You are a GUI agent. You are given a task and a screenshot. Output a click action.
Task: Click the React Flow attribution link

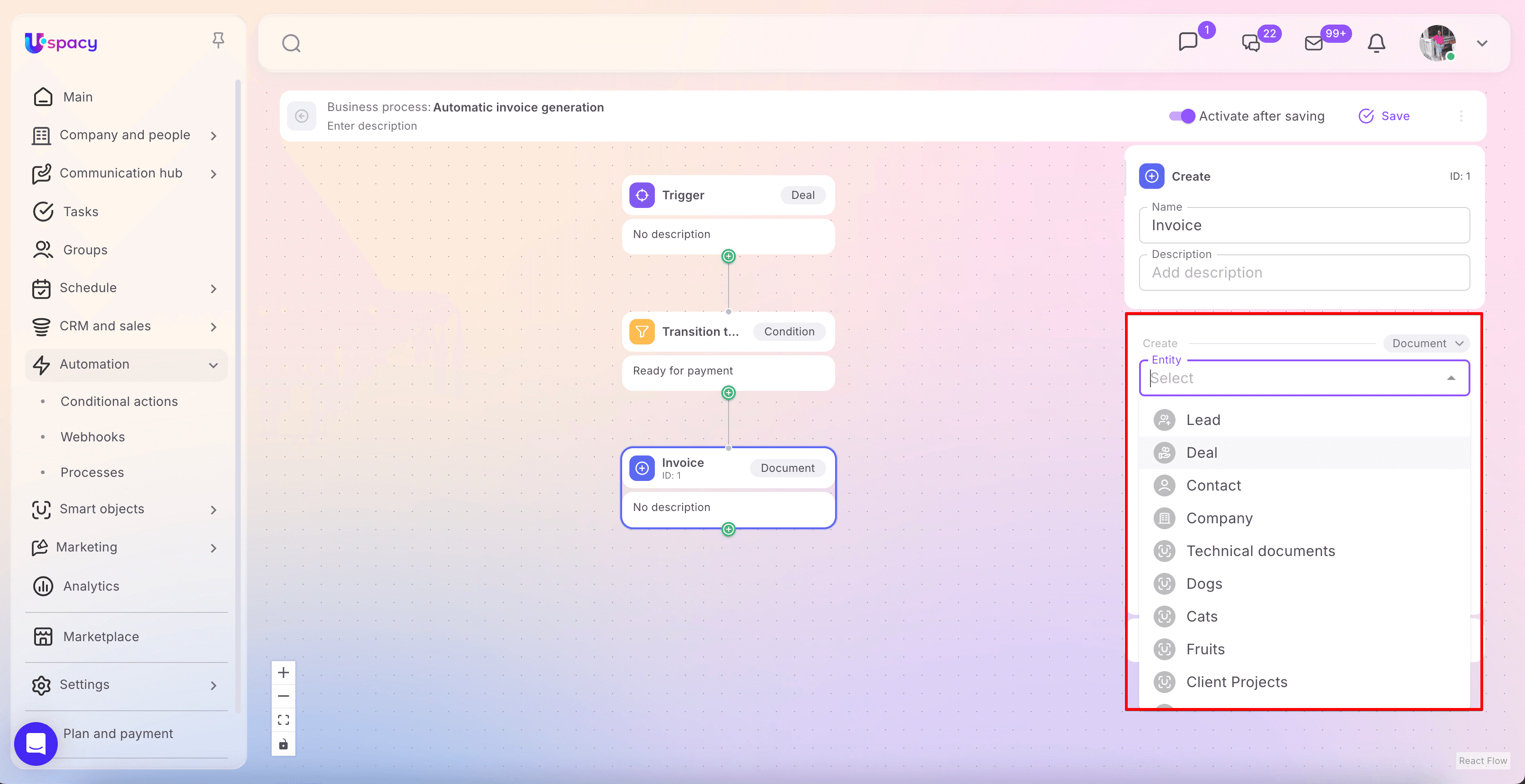pos(1482,761)
